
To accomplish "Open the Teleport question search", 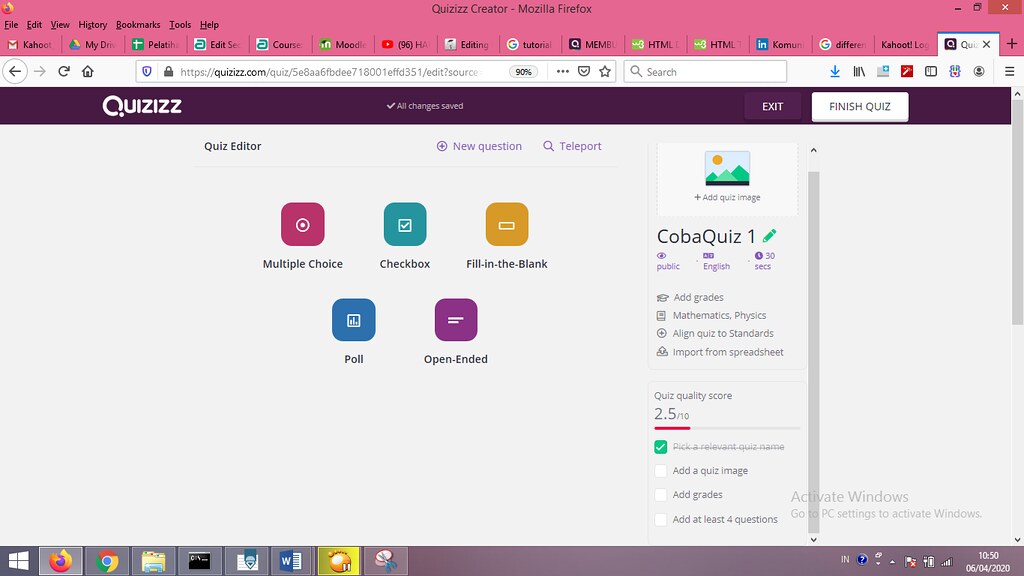I will click(572, 146).
